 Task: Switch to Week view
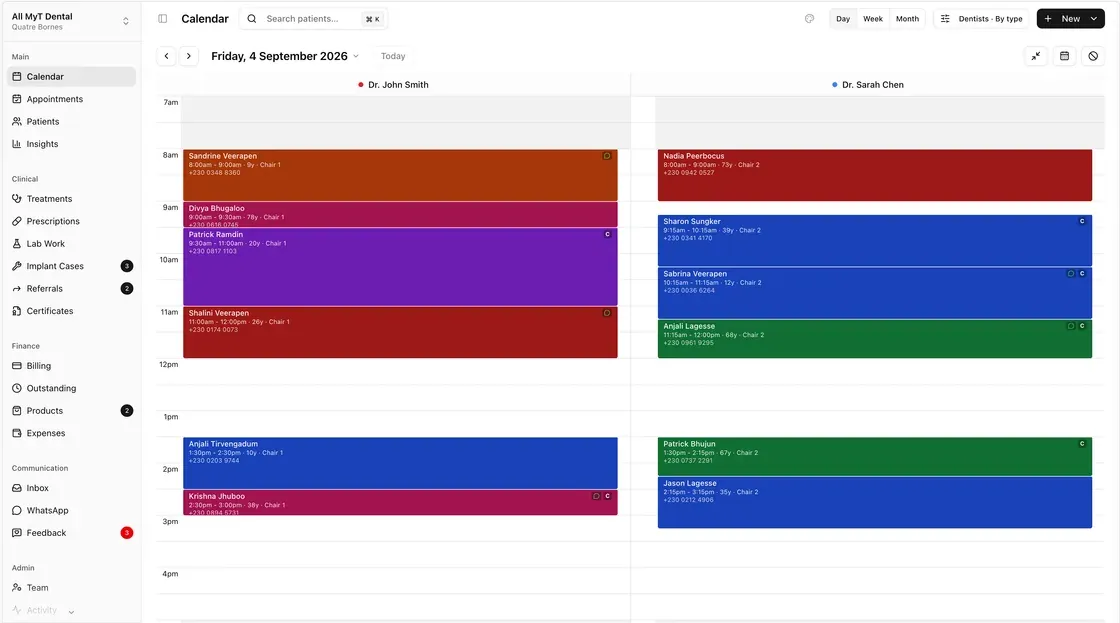873,19
